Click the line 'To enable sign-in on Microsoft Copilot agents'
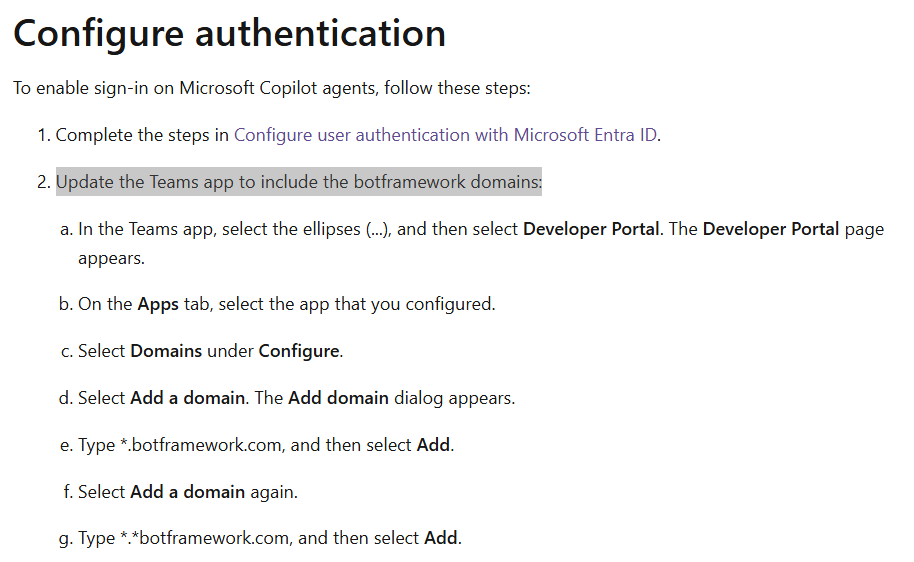Viewport: 914px width, 562px height. coord(272,88)
